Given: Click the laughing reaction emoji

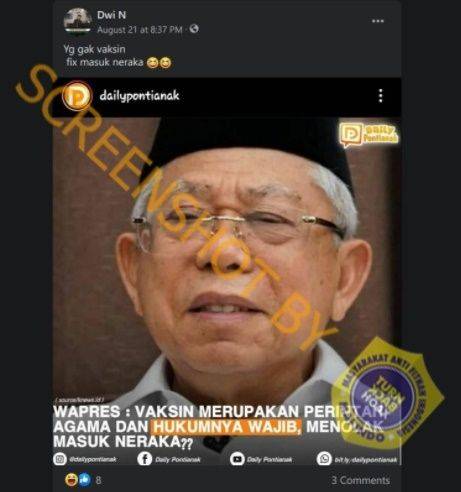Looking at the screenshot, I should click(71, 480).
